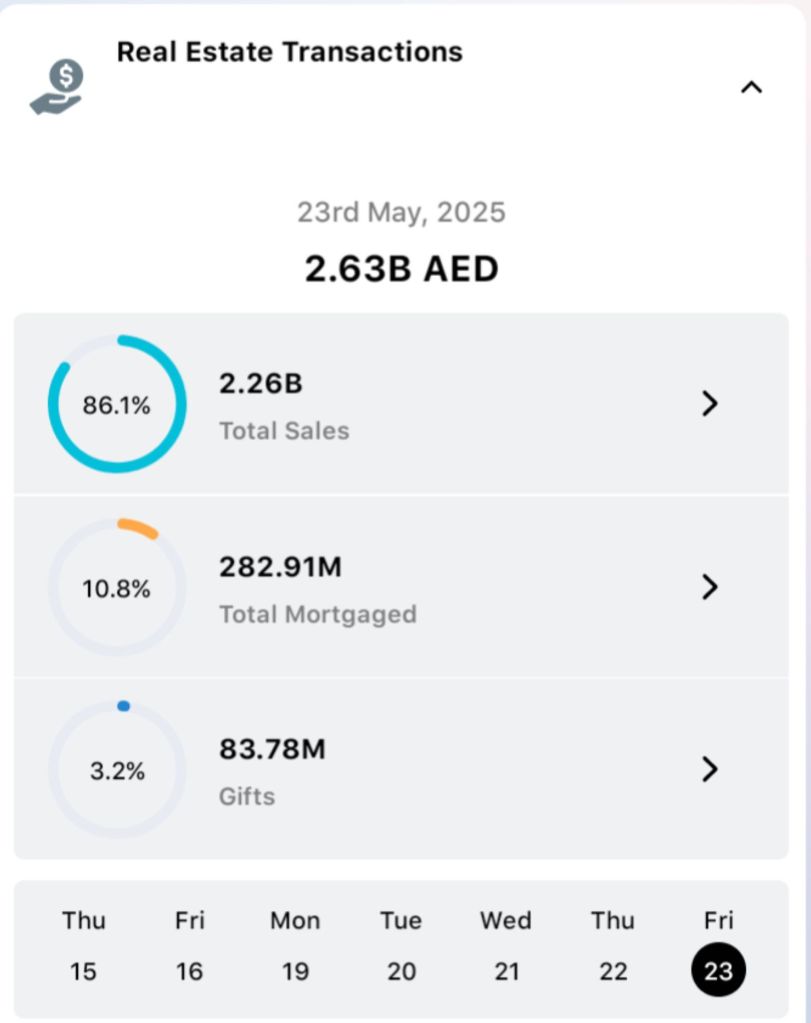Select Monday 19 in date strip
811x1023 pixels.
coord(295,946)
